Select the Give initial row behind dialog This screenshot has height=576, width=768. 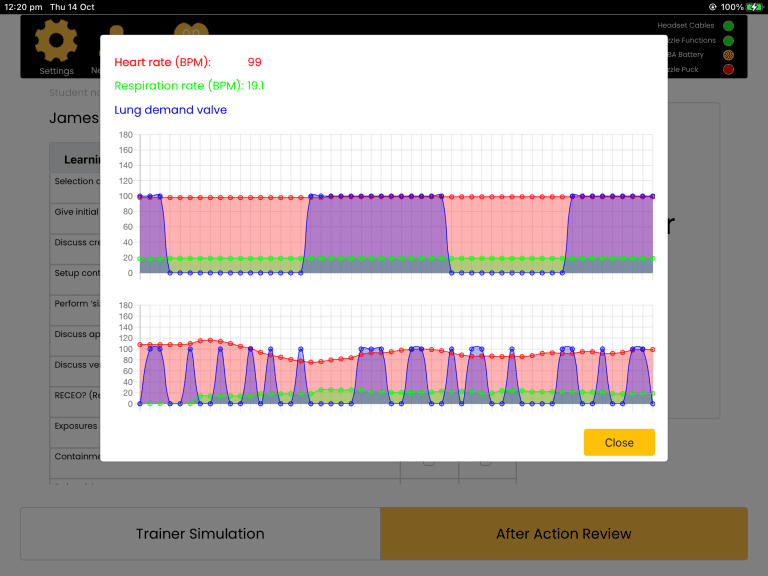pyautogui.click(x=76, y=212)
